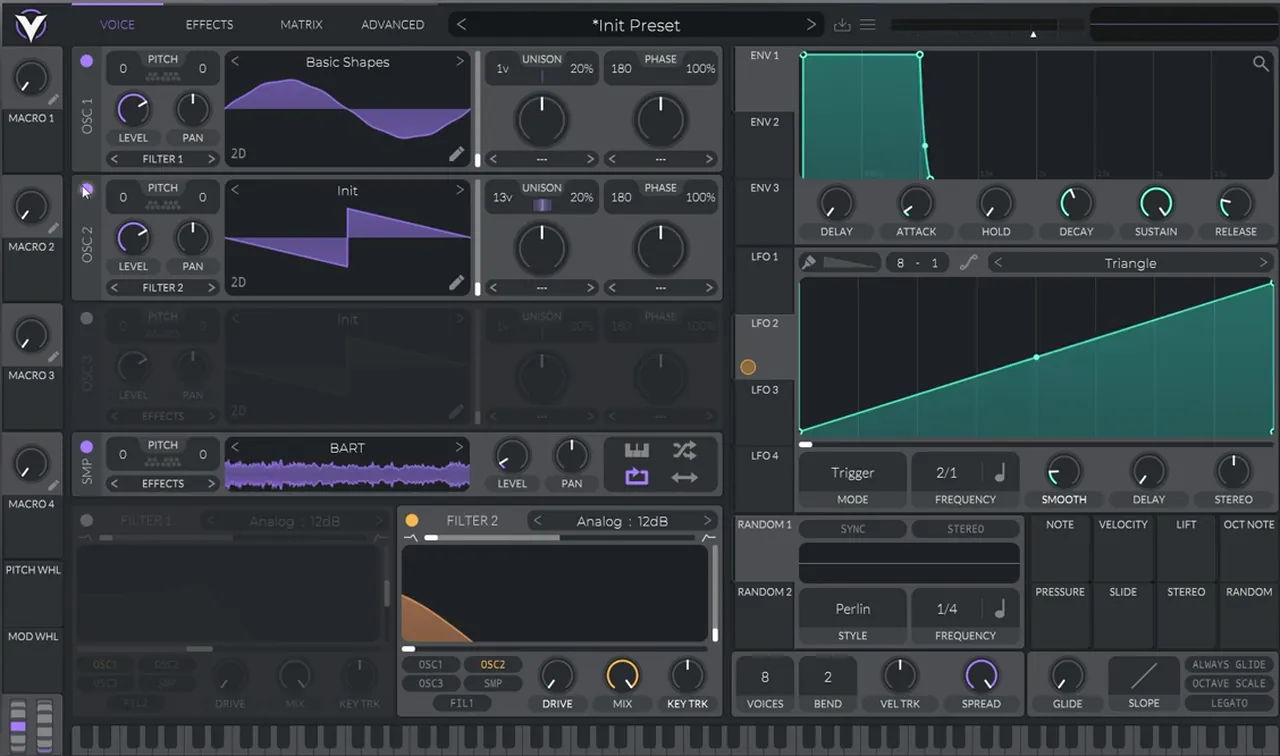The image size is (1280, 756).
Task: Open the ADVANCED tab
Action: (x=393, y=25)
